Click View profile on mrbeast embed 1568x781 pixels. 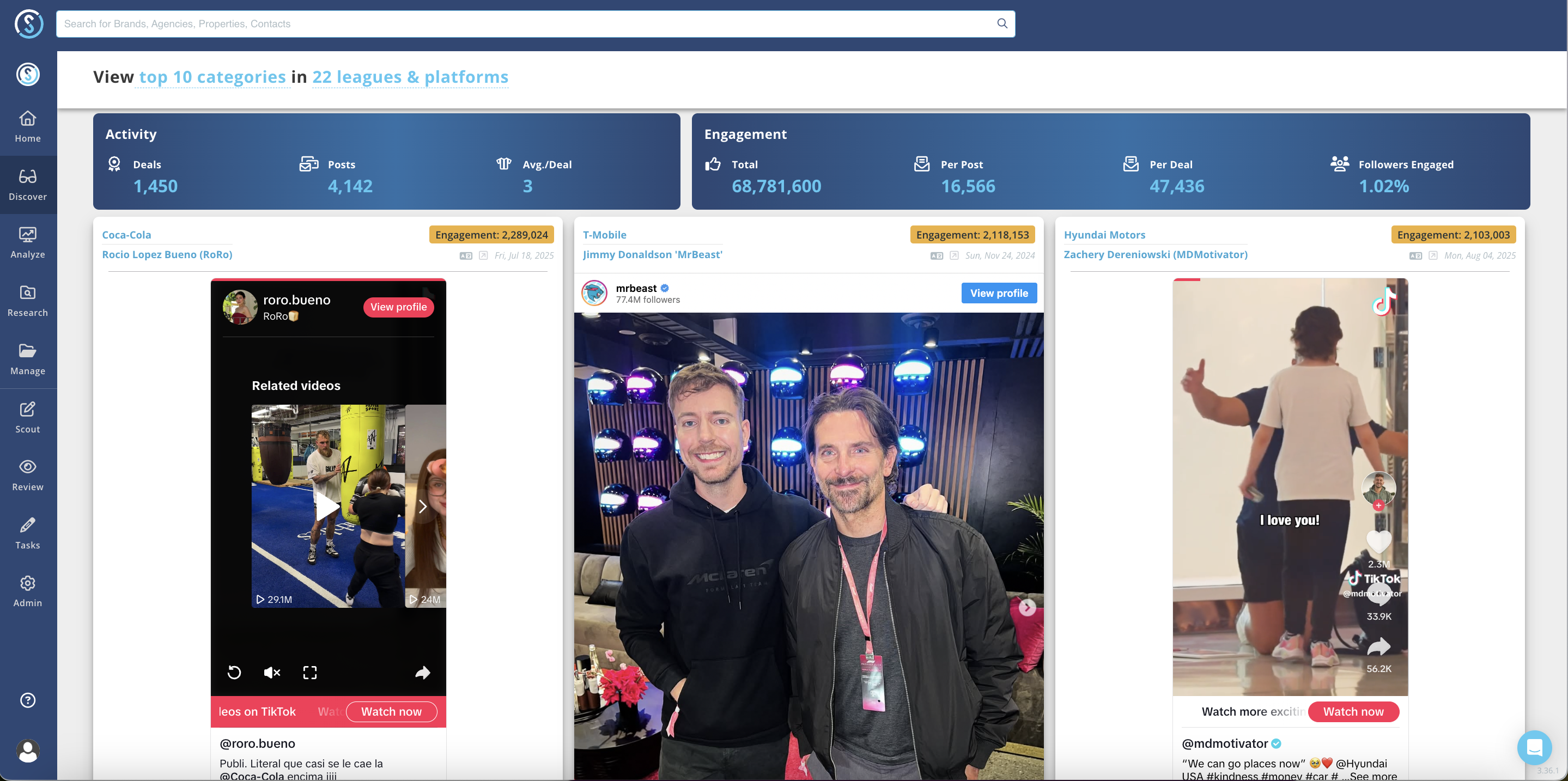pyautogui.click(x=999, y=293)
